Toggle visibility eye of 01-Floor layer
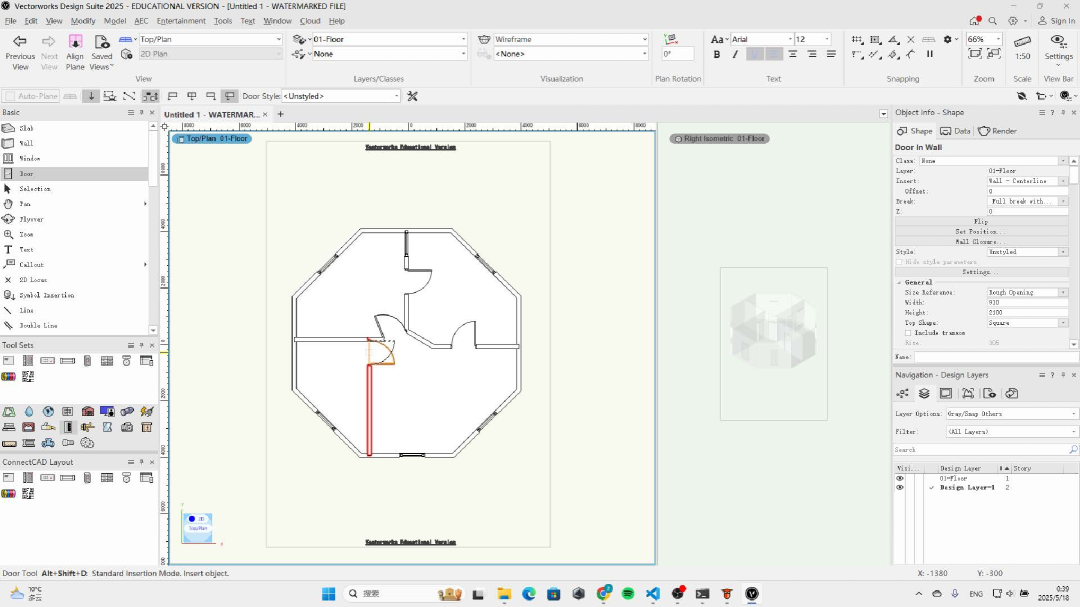This screenshot has width=1080, height=607. (899, 479)
